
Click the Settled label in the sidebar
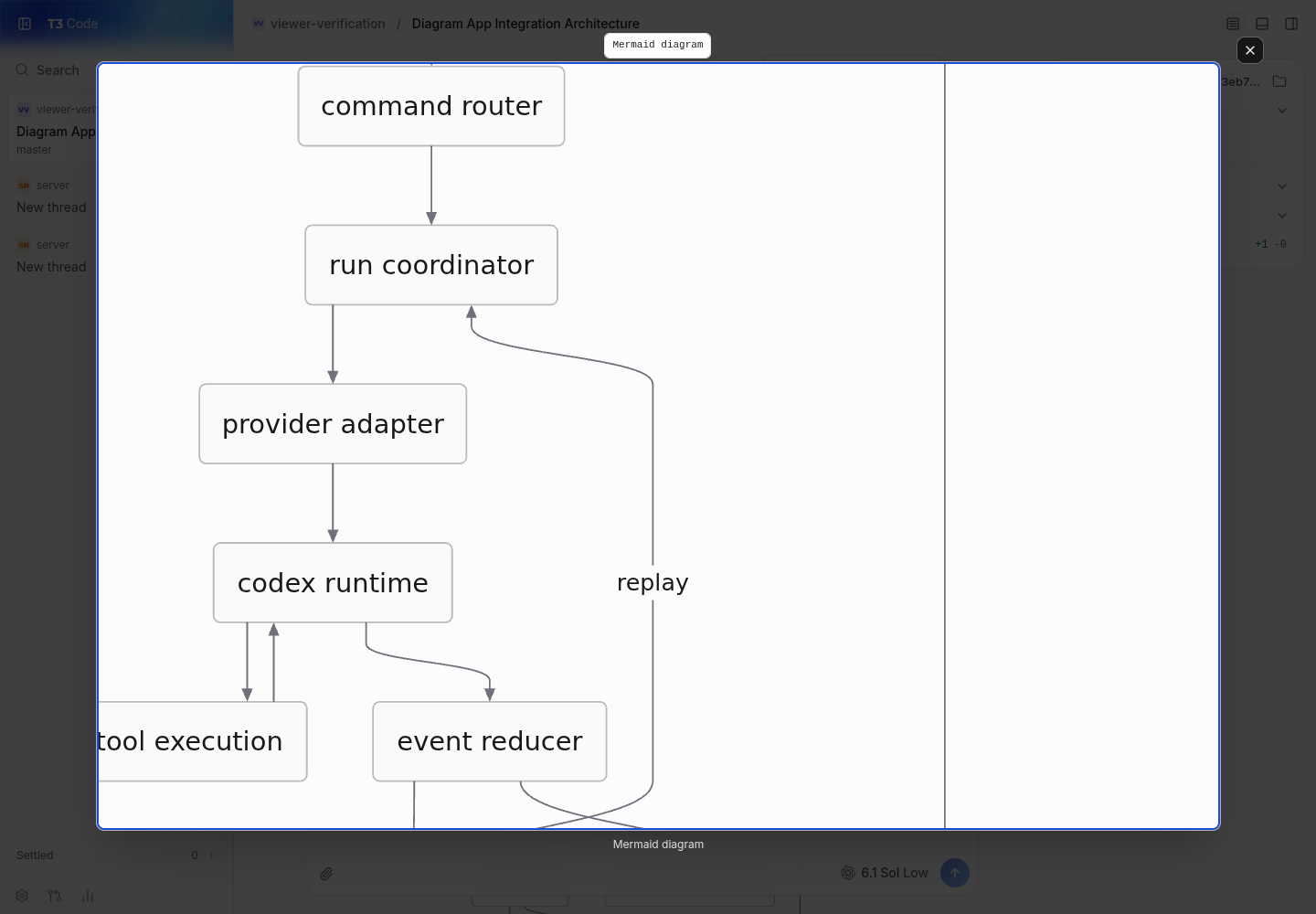point(35,856)
